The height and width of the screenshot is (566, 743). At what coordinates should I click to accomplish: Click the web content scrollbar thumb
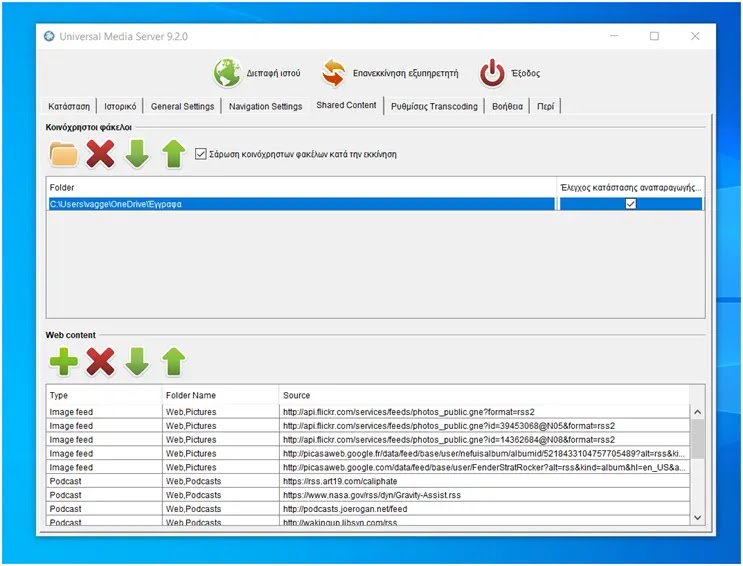point(697,438)
